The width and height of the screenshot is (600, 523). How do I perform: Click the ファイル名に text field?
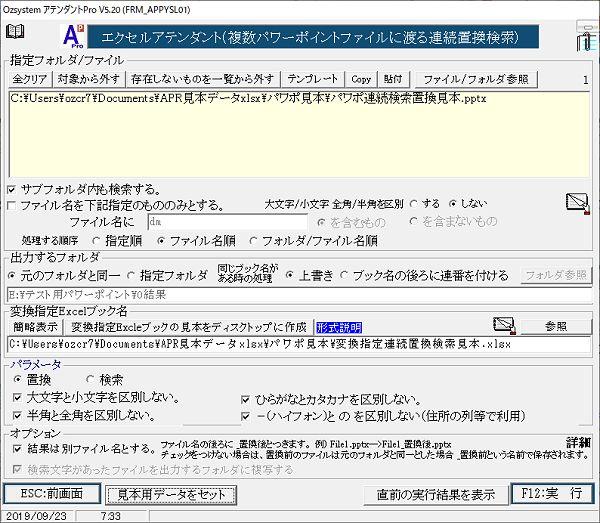pyautogui.click(x=228, y=222)
